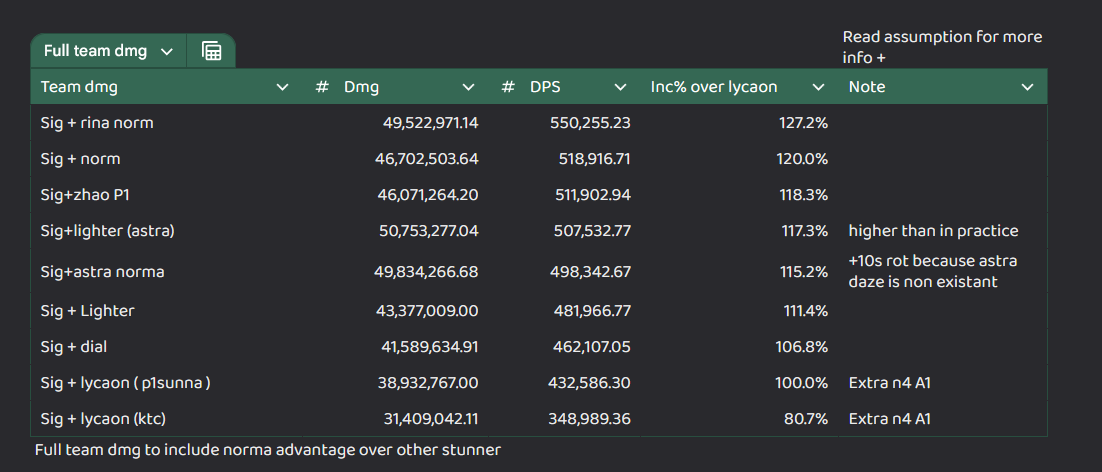
Task: Click 'Extra n4 A1' note in ktc row
Action: pyautogui.click(x=890, y=419)
